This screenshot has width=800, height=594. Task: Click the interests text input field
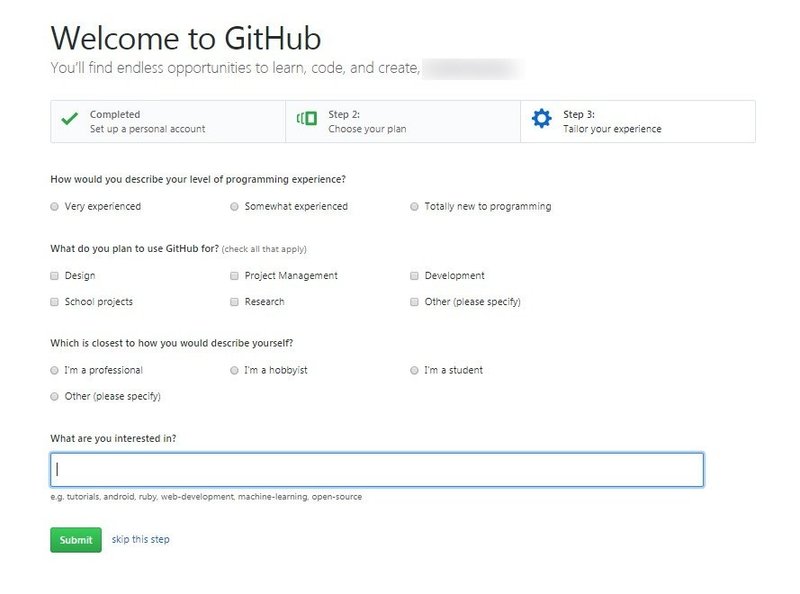[x=376, y=469]
